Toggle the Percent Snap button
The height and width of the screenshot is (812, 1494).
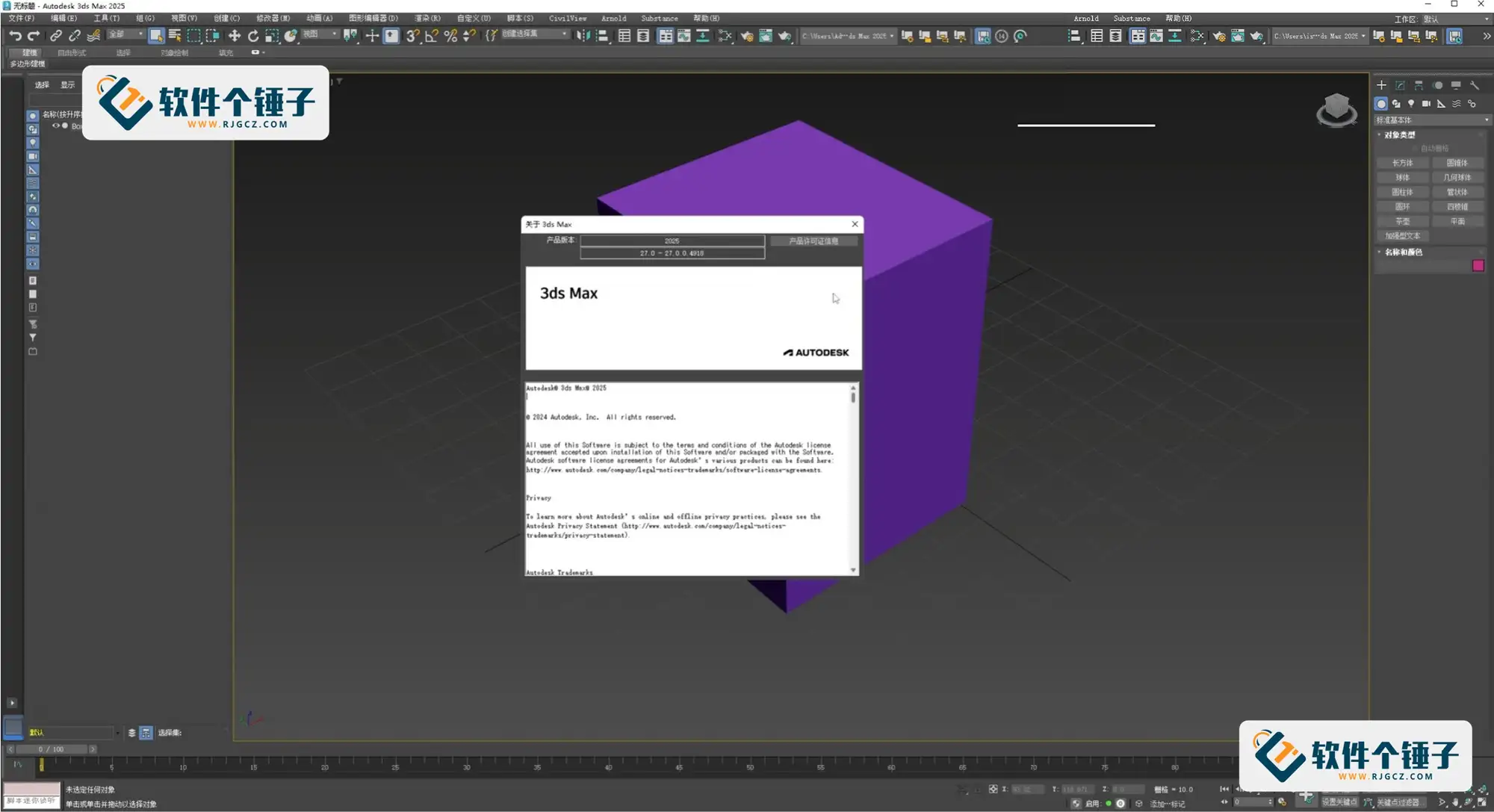click(450, 35)
